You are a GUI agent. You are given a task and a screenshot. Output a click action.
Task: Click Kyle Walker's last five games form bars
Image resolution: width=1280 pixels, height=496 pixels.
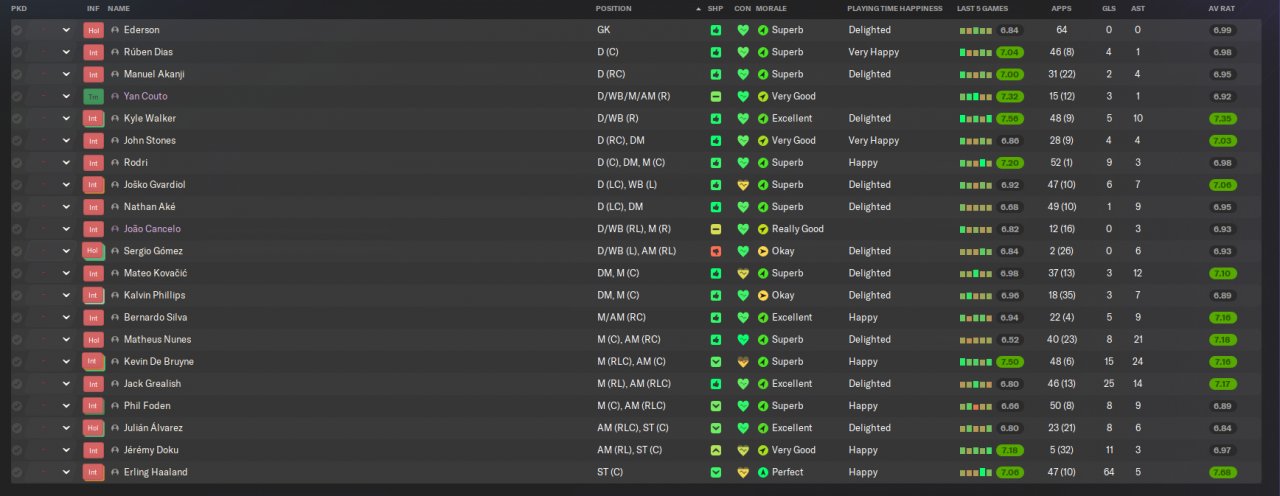pos(975,118)
